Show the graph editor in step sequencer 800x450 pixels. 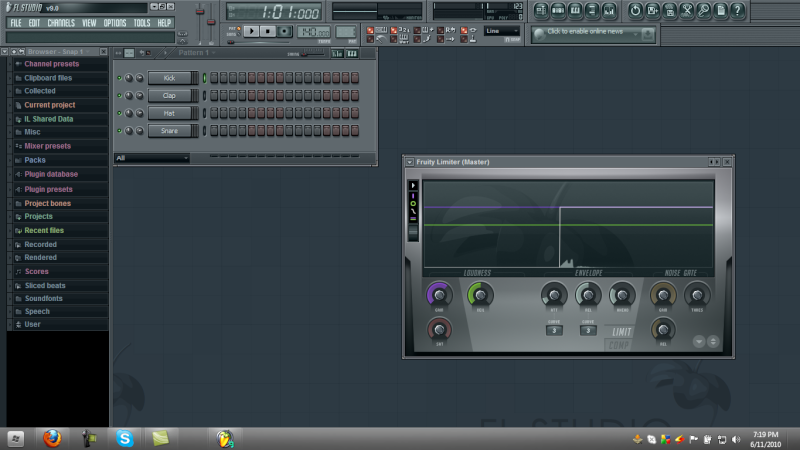pyautogui.click(x=337, y=54)
